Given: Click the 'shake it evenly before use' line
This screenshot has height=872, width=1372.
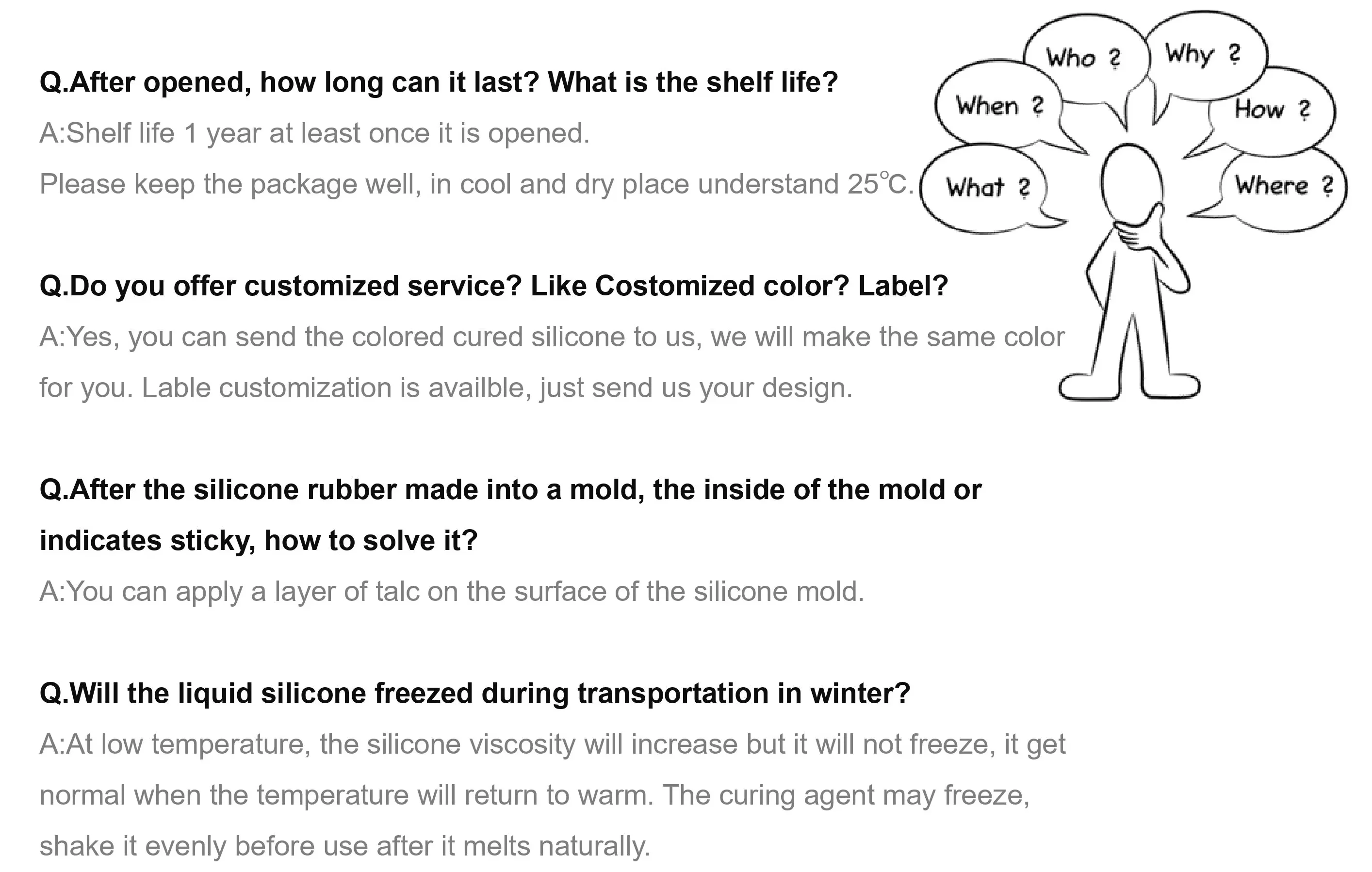Looking at the screenshot, I should point(344,846).
